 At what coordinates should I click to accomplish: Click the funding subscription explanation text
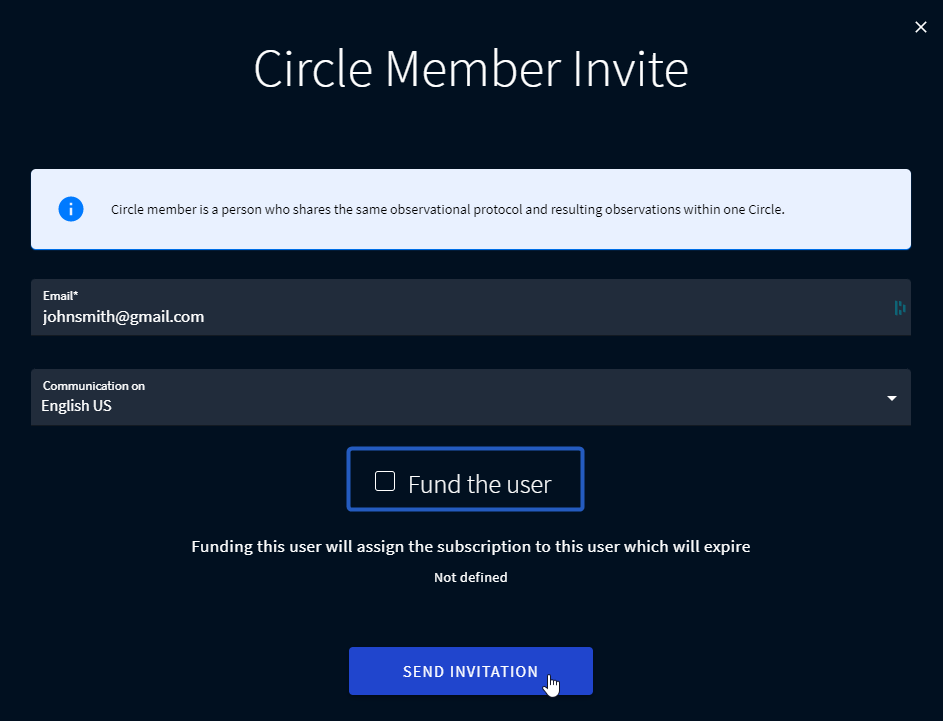click(x=471, y=547)
